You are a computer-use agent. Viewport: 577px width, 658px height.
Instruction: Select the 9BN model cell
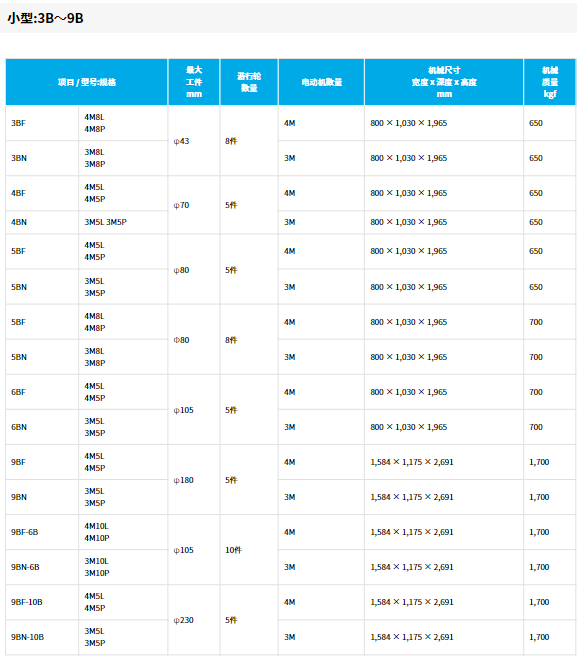[42, 497]
